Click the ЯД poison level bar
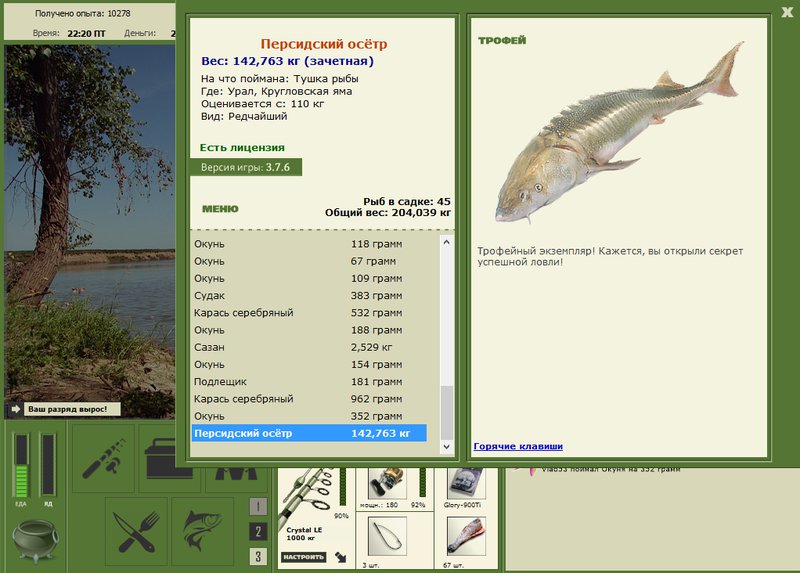The image size is (800, 573). [48, 465]
